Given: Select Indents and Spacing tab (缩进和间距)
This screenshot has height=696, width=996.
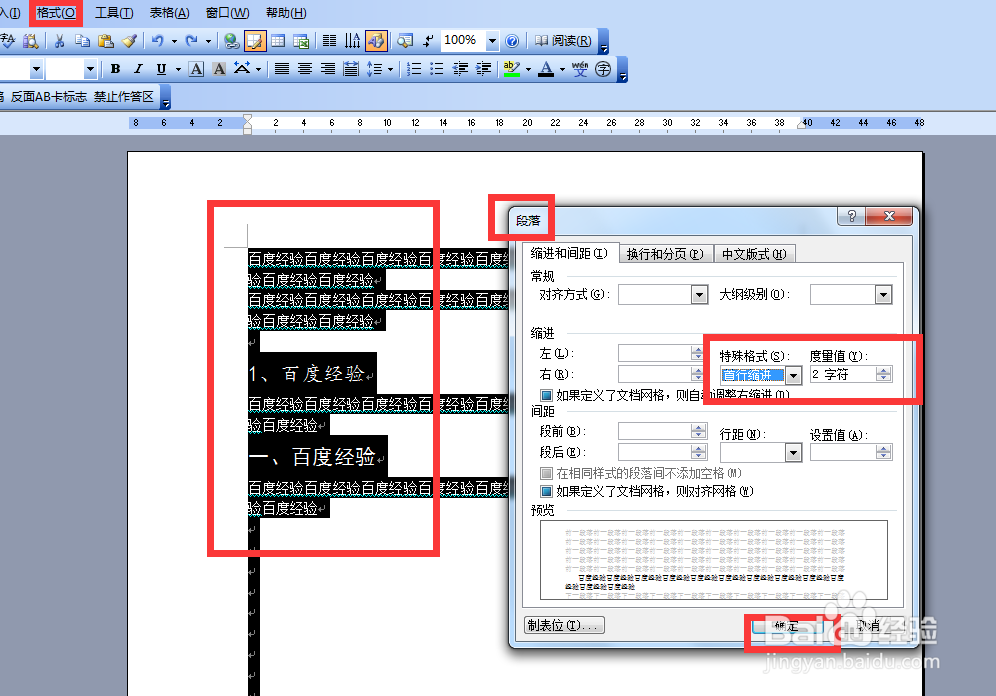Looking at the screenshot, I should (x=569, y=253).
